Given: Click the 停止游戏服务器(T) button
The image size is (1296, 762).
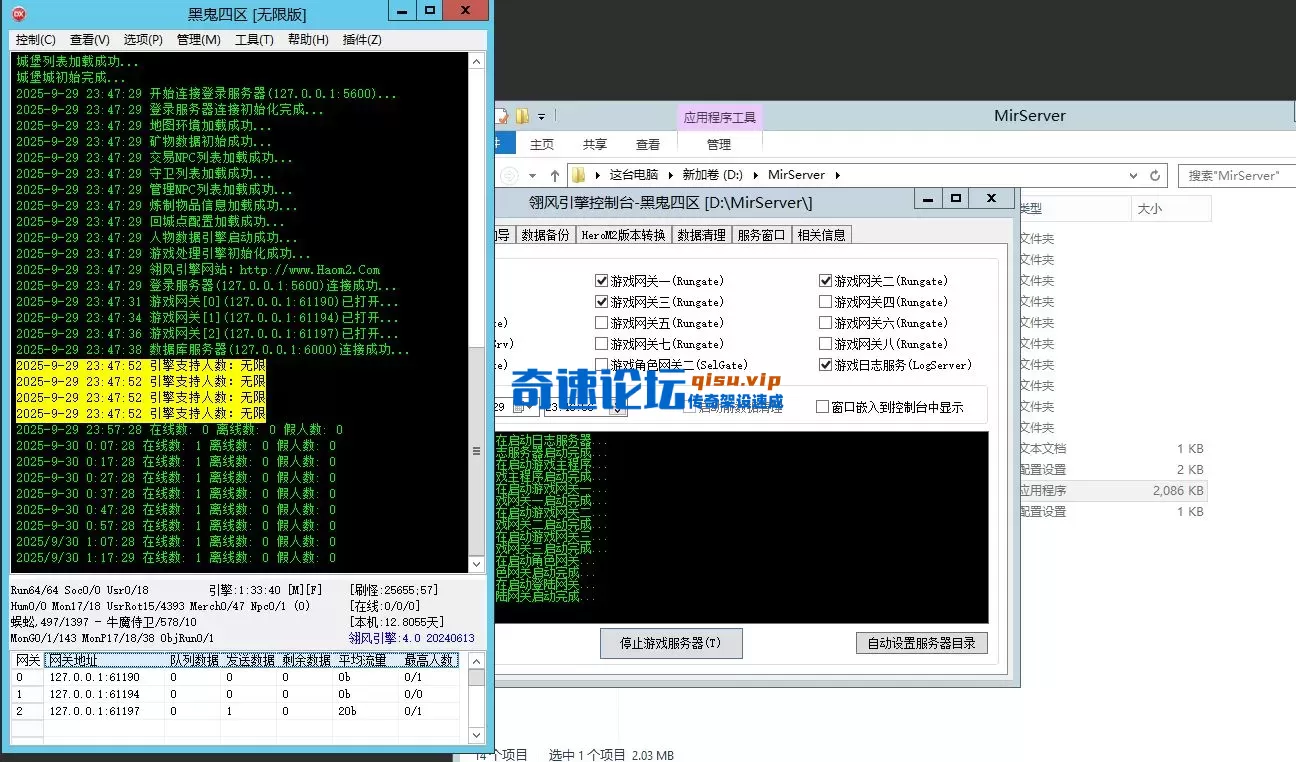Looking at the screenshot, I should [x=671, y=643].
